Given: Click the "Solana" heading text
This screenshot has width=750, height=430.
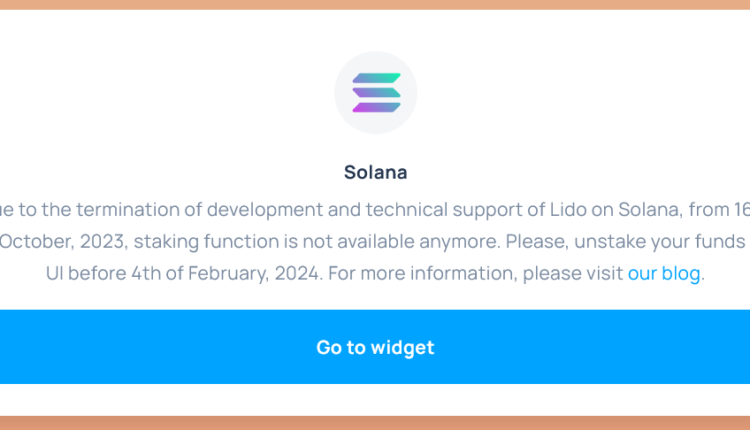Looking at the screenshot, I should (375, 172).
